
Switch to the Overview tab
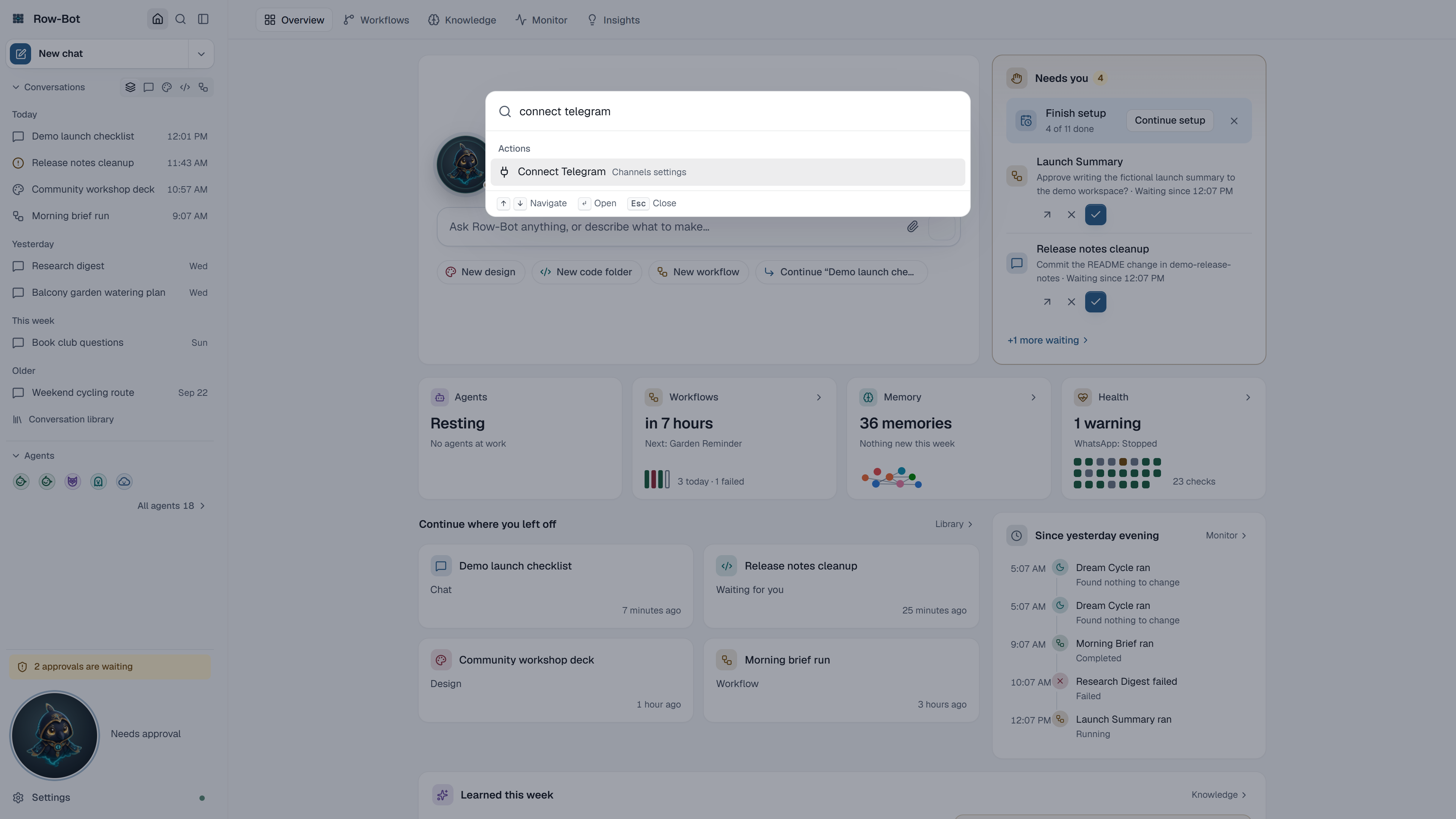(294, 20)
